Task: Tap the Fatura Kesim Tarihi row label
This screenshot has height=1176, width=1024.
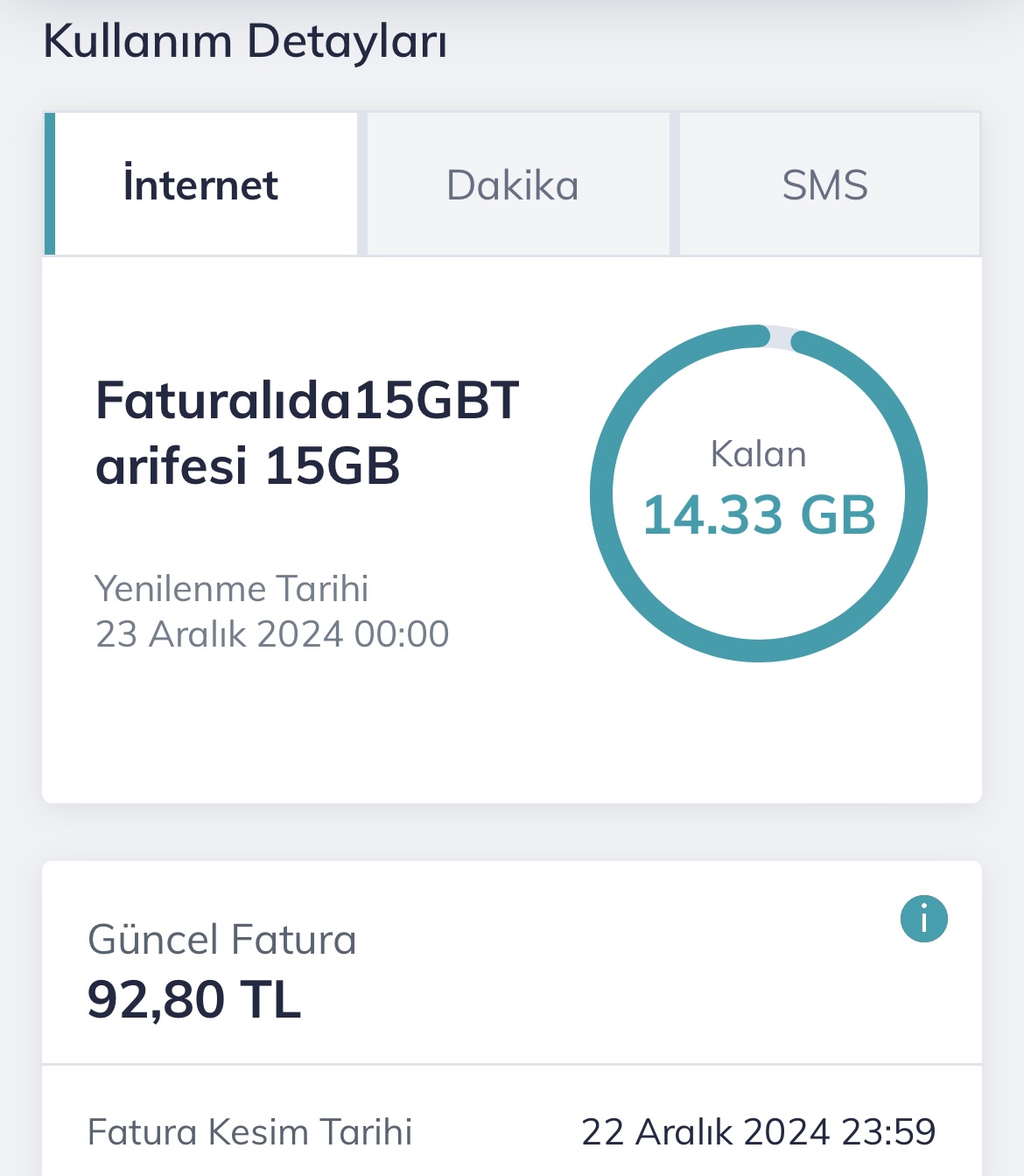Action: point(250,1131)
